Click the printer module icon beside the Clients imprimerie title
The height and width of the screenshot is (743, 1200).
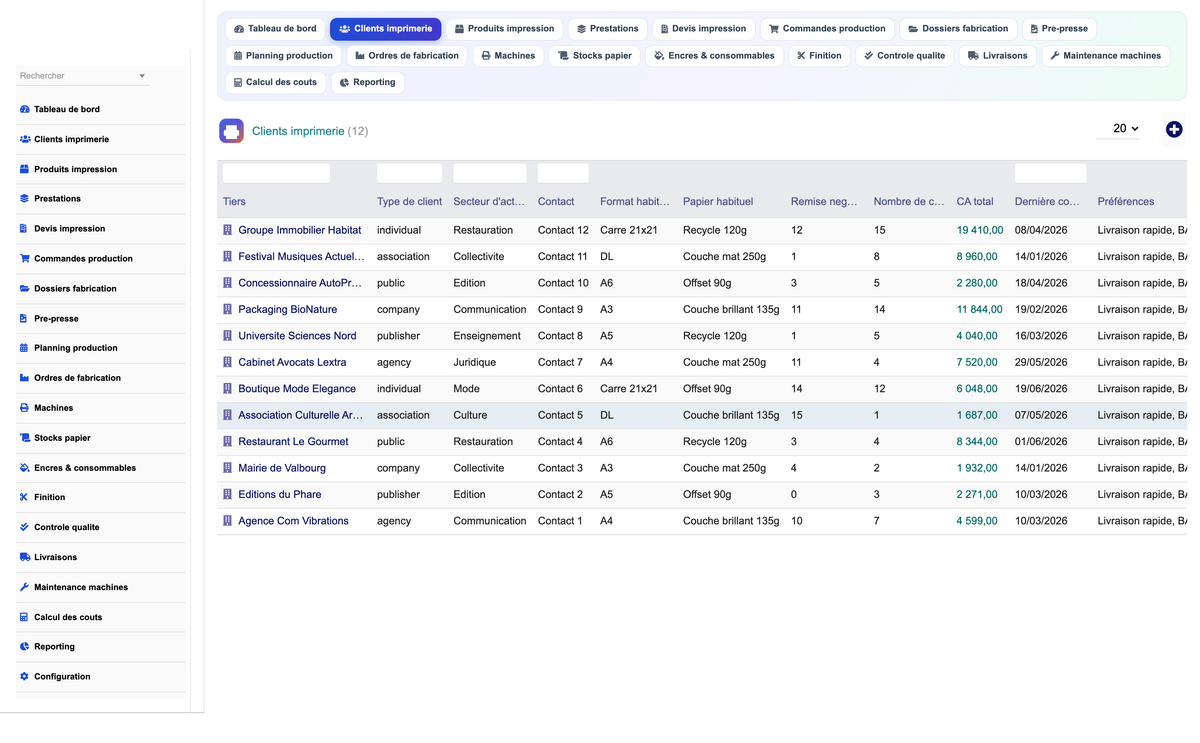(231, 131)
